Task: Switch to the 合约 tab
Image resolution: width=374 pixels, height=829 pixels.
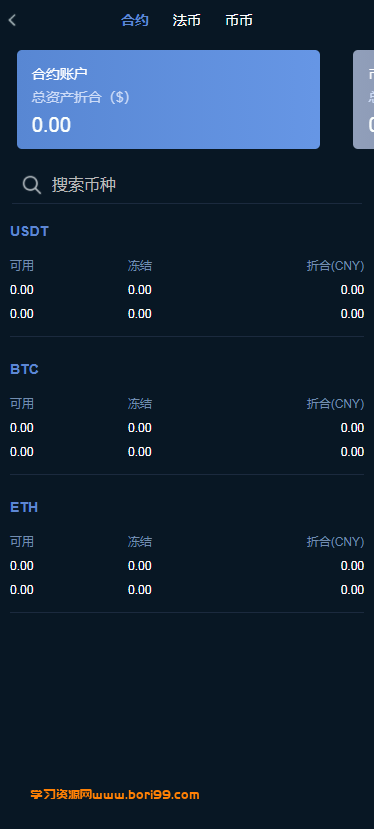Action: point(135,21)
